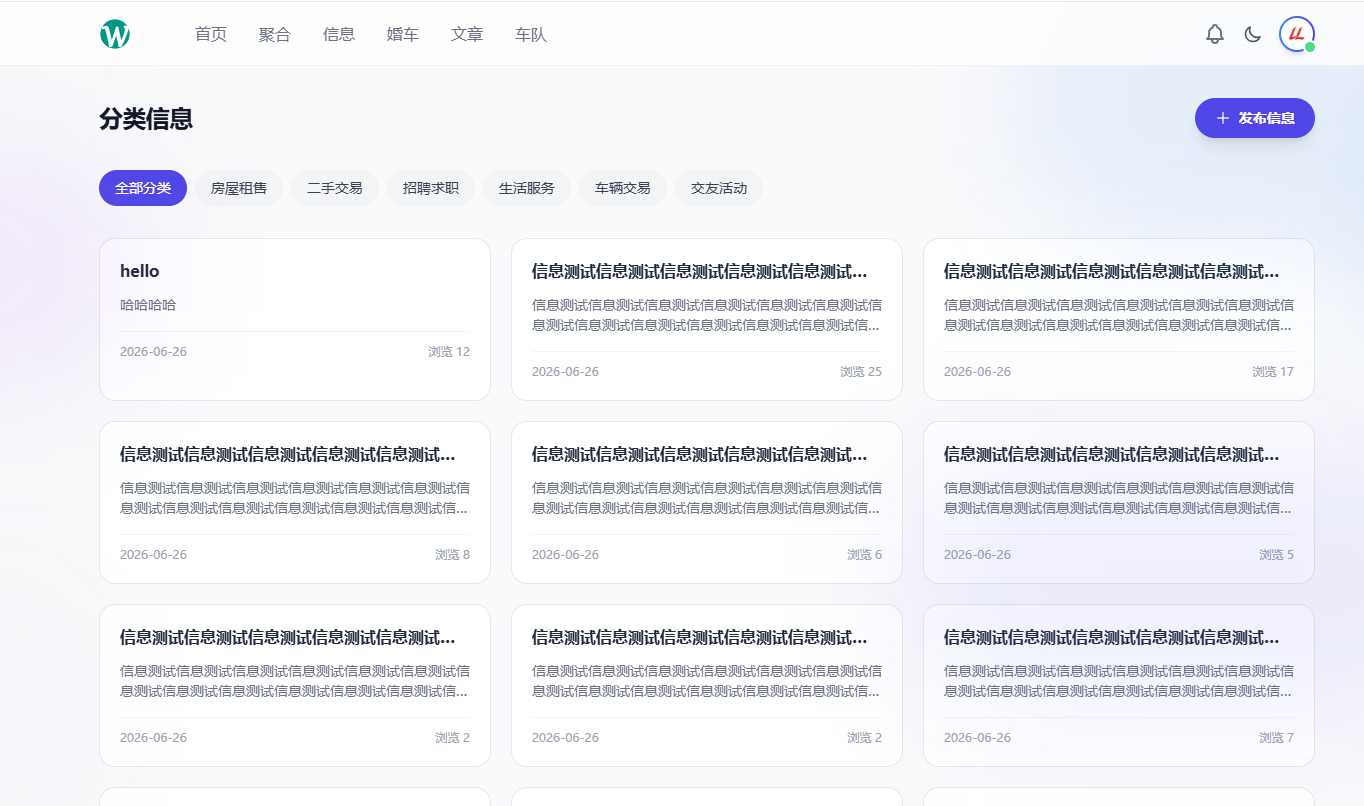Click date 2026-06-26 on hello card
The image size is (1364, 806).
click(x=153, y=352)
